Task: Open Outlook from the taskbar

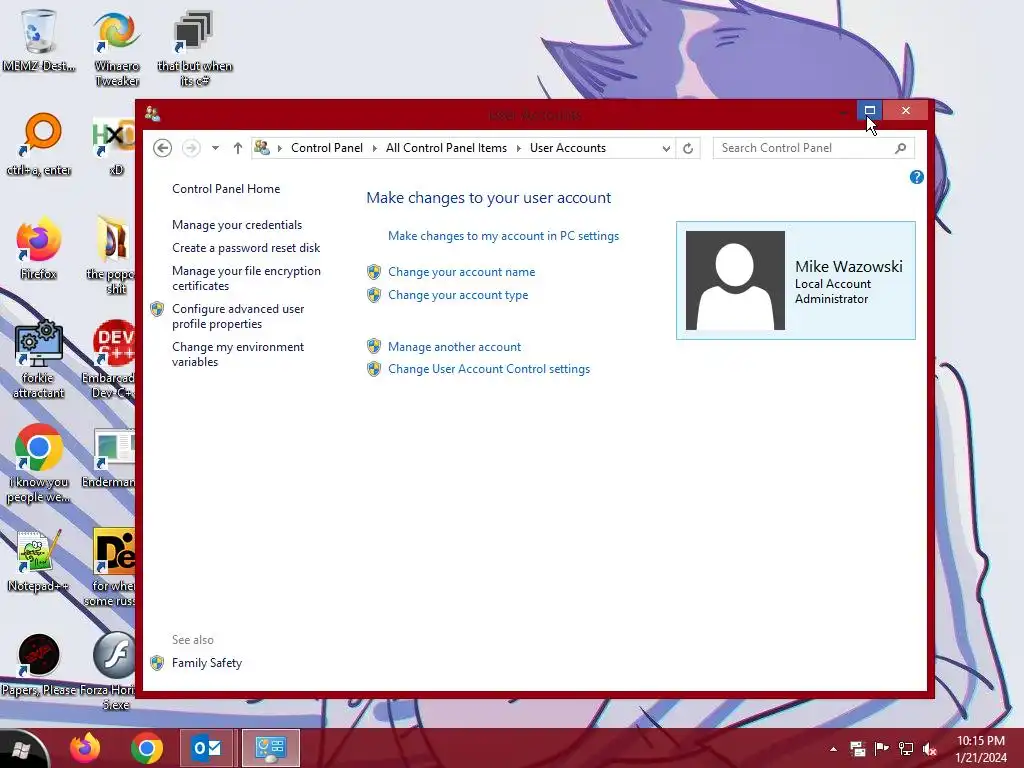Action: pyautogui.click(x=207, y=748)
